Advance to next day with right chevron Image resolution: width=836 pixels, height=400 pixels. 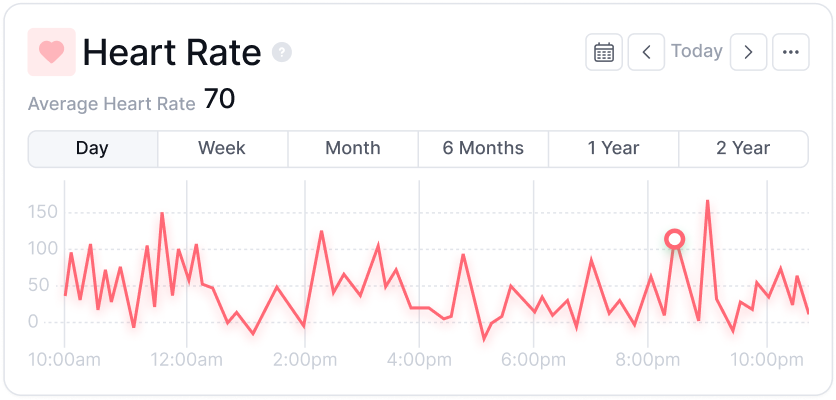coord(749,52)
